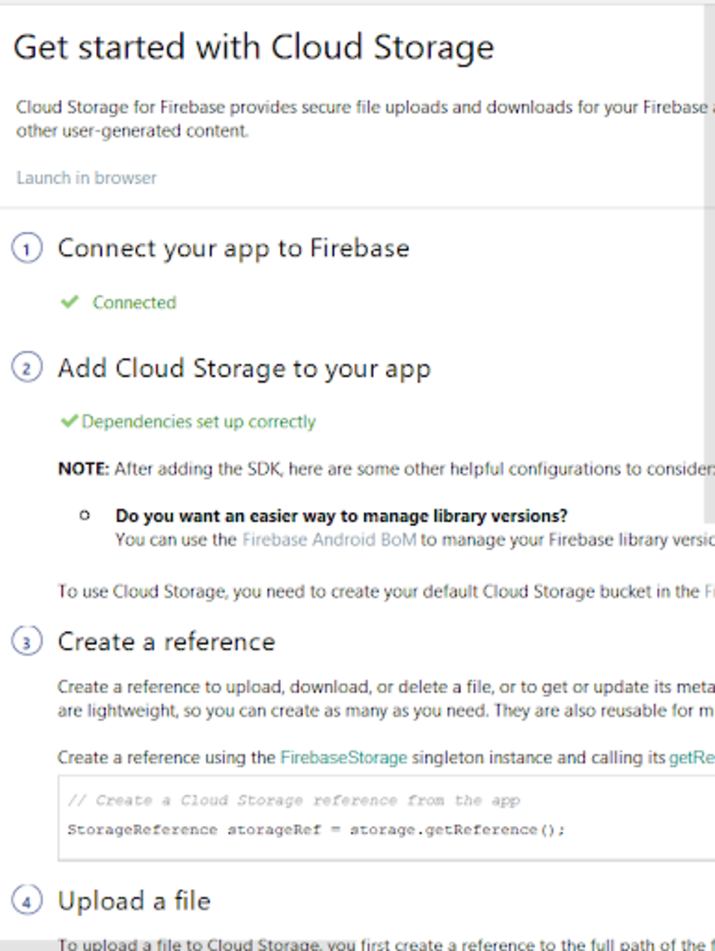715x951 pixels.
Task: Click the truncated getRe link in step 3
Action: pos(691,757)
